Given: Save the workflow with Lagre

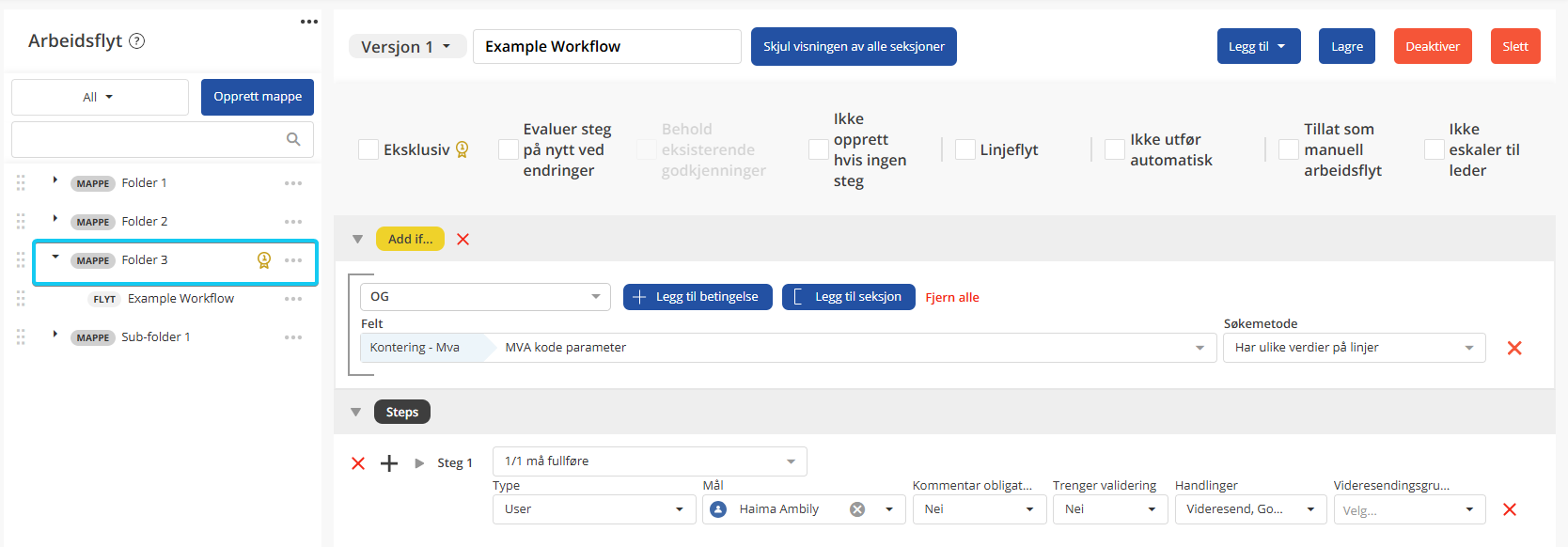Looking at the screenshot, I should (1347, 46).
